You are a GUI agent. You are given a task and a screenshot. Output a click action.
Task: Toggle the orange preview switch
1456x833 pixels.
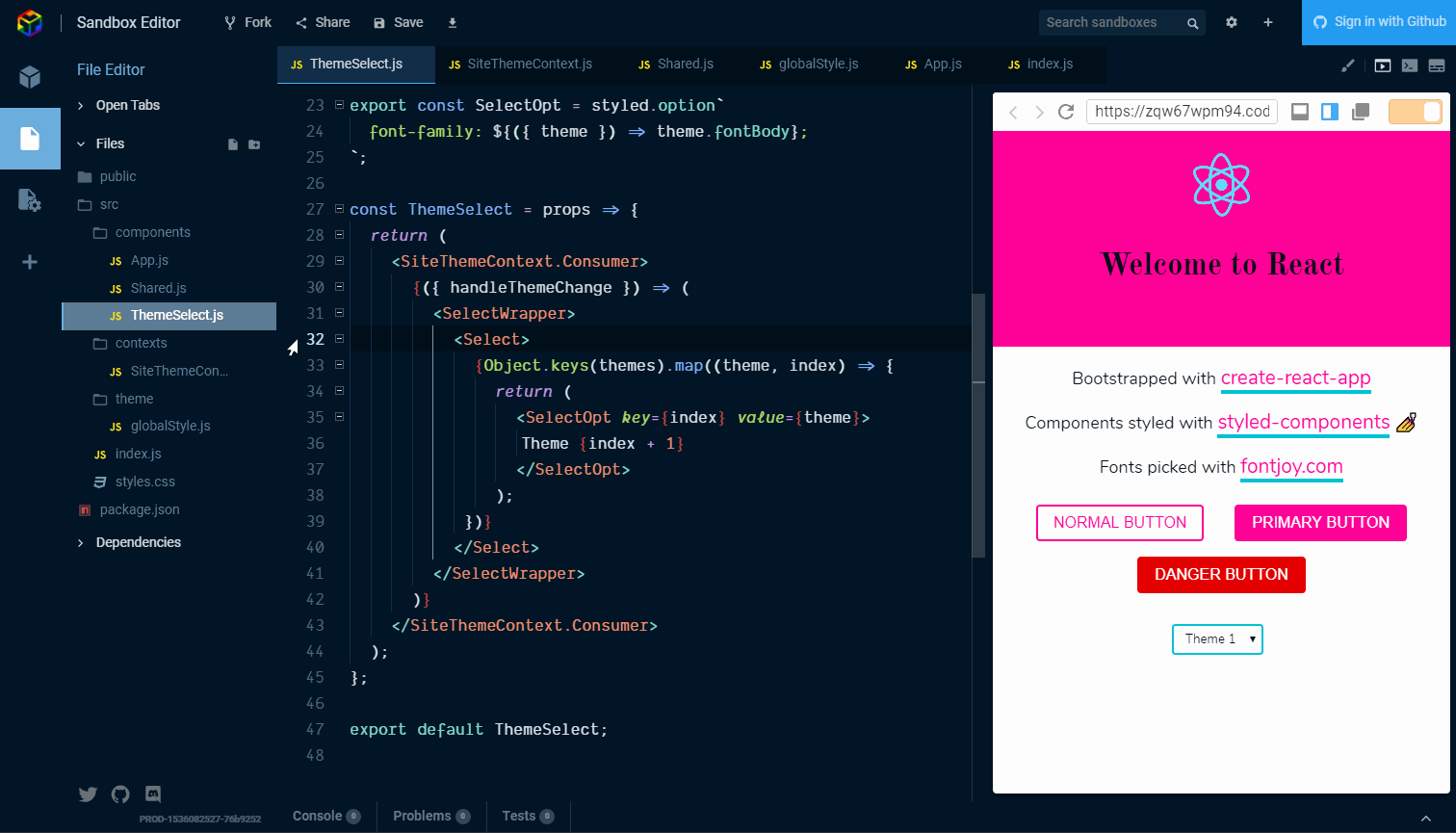tap(1415, 112)
